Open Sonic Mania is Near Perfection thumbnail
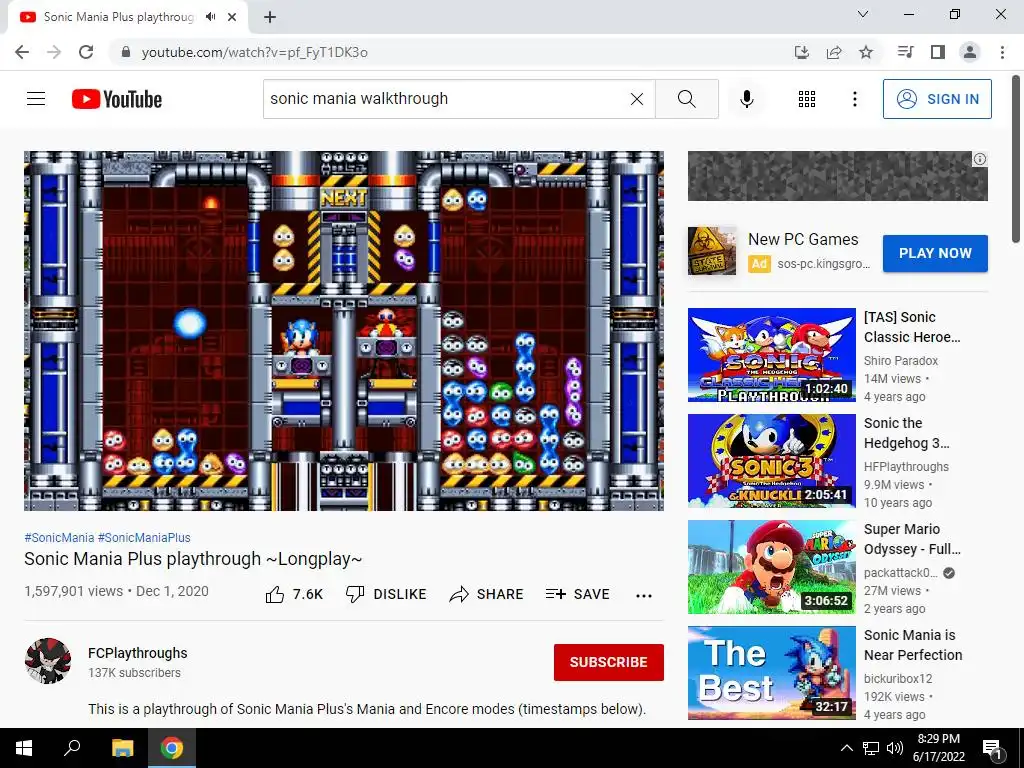The image size is (1024, 768). point(771,673)
